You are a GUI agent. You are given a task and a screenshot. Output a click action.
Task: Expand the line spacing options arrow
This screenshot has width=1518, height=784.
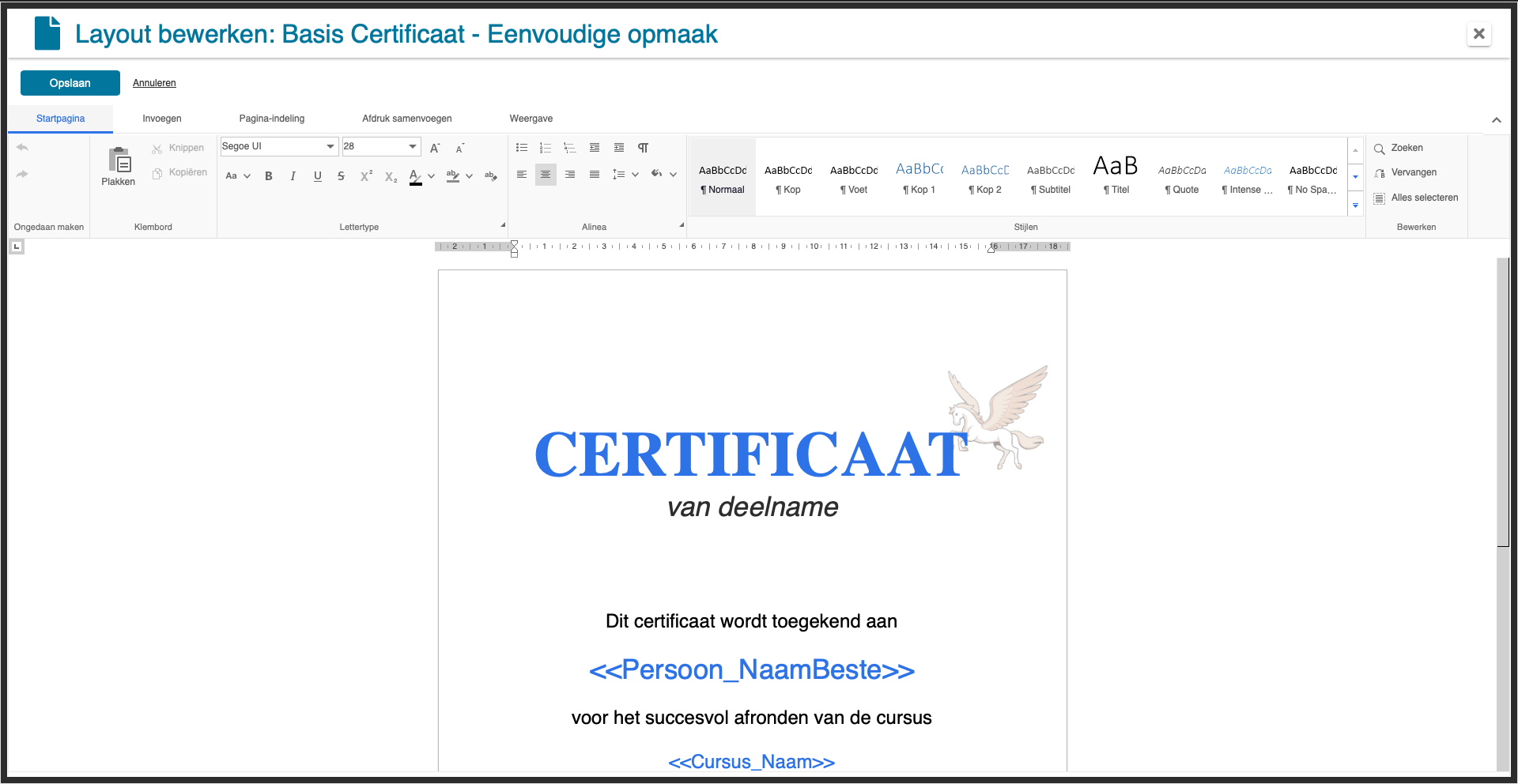point(635,175)
